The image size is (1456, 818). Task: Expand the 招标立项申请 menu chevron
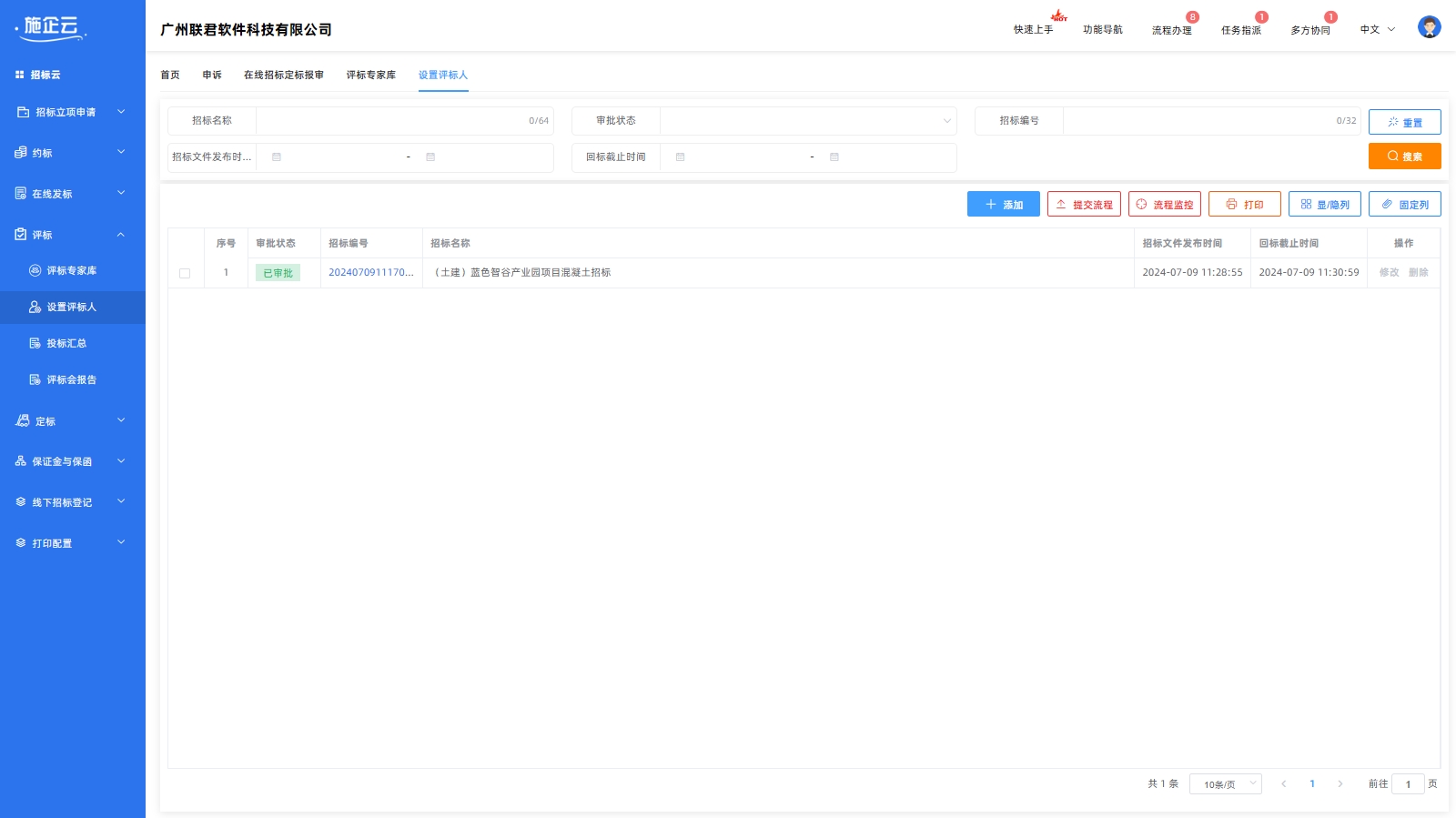point(121,112)
